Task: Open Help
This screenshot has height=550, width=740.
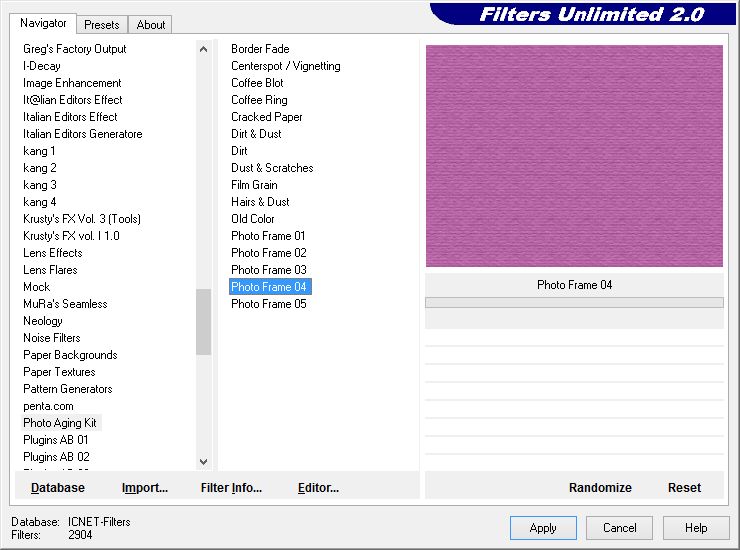Action: point(696,528)
